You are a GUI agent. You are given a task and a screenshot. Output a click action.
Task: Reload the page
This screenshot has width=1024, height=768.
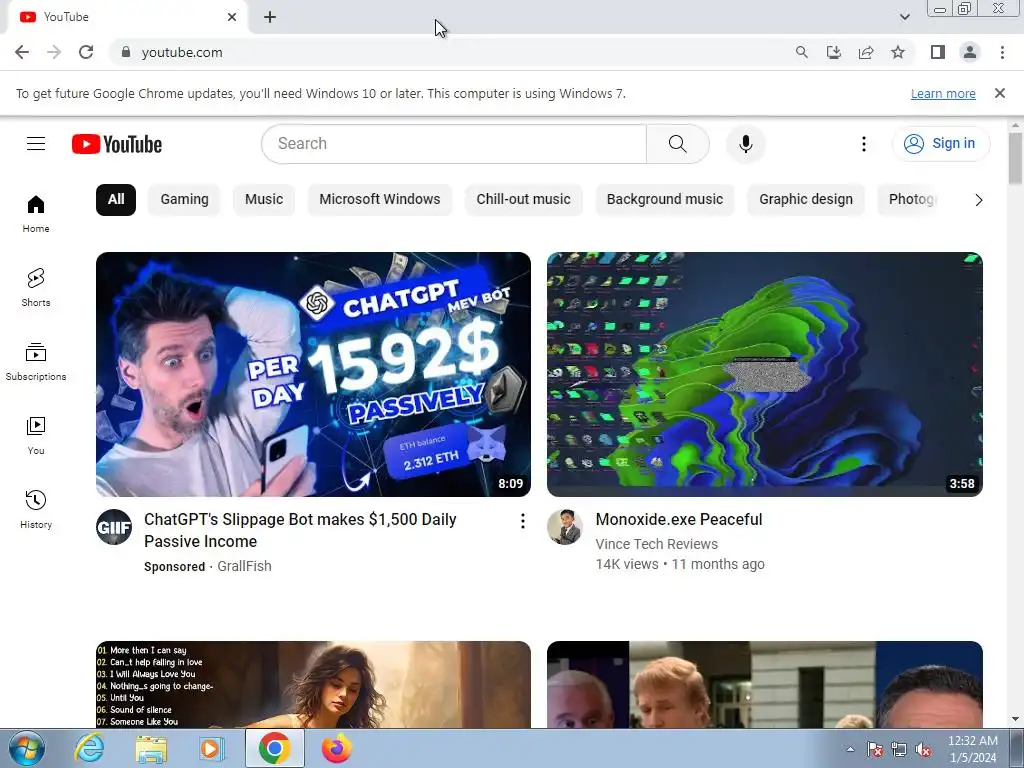(86, 52)
